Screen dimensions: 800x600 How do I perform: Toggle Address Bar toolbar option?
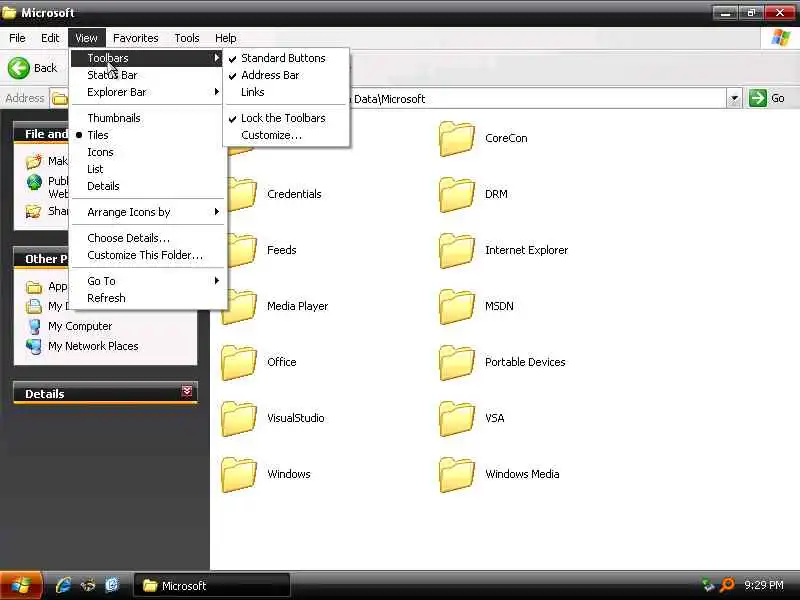click(286, 75)
